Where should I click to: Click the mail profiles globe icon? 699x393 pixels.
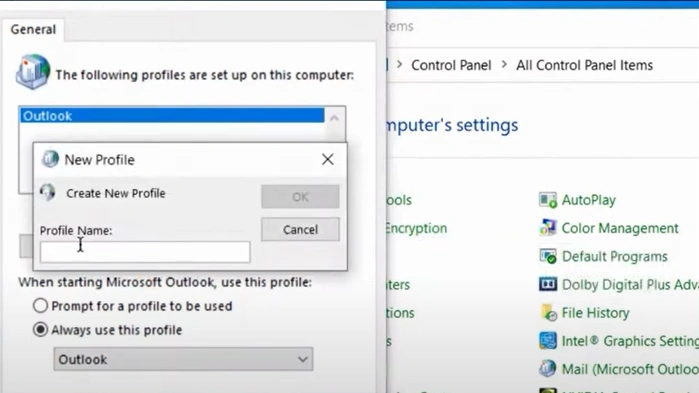(x=33, y=71)
